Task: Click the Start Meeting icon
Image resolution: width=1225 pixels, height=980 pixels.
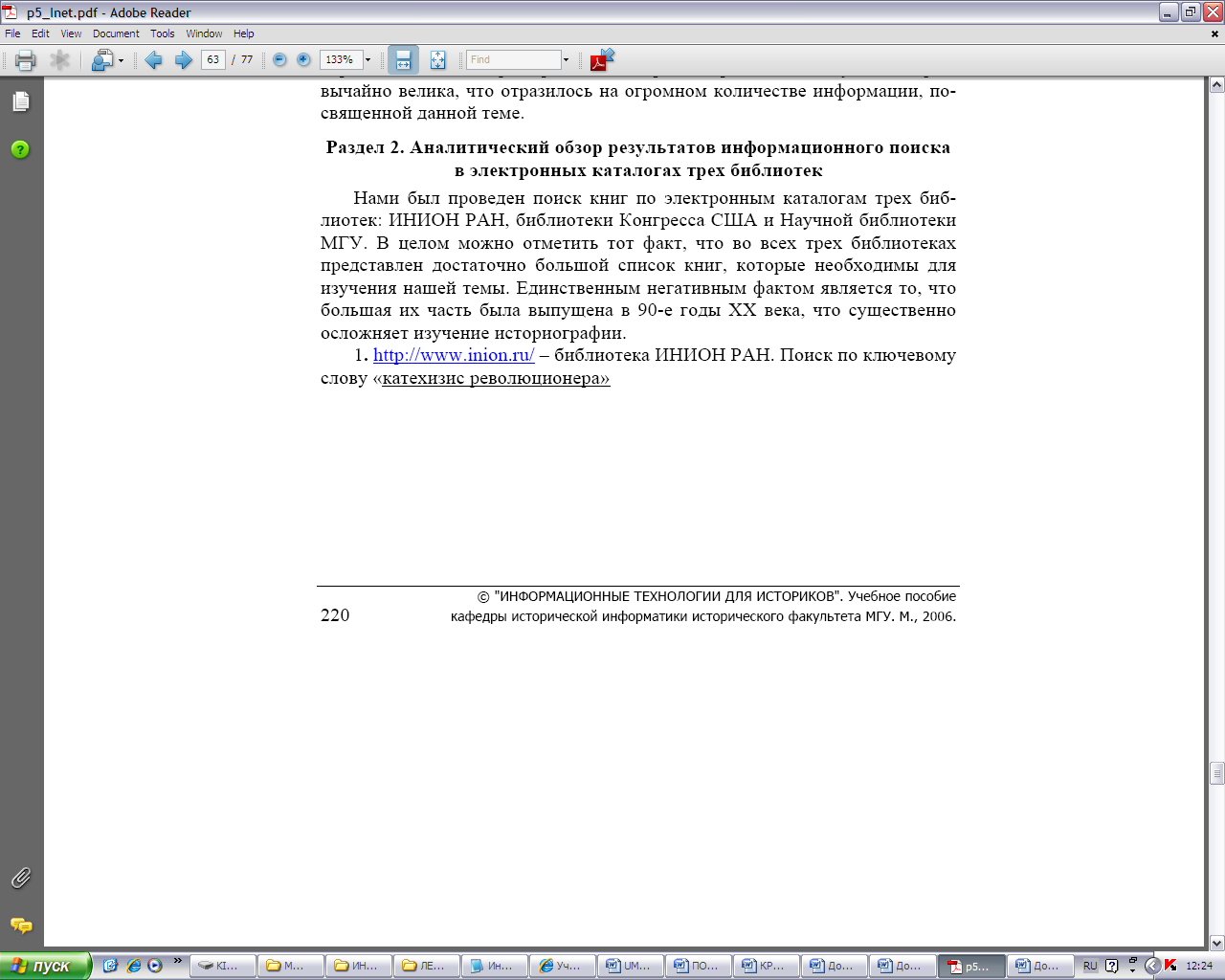Action: pos(101,60)
